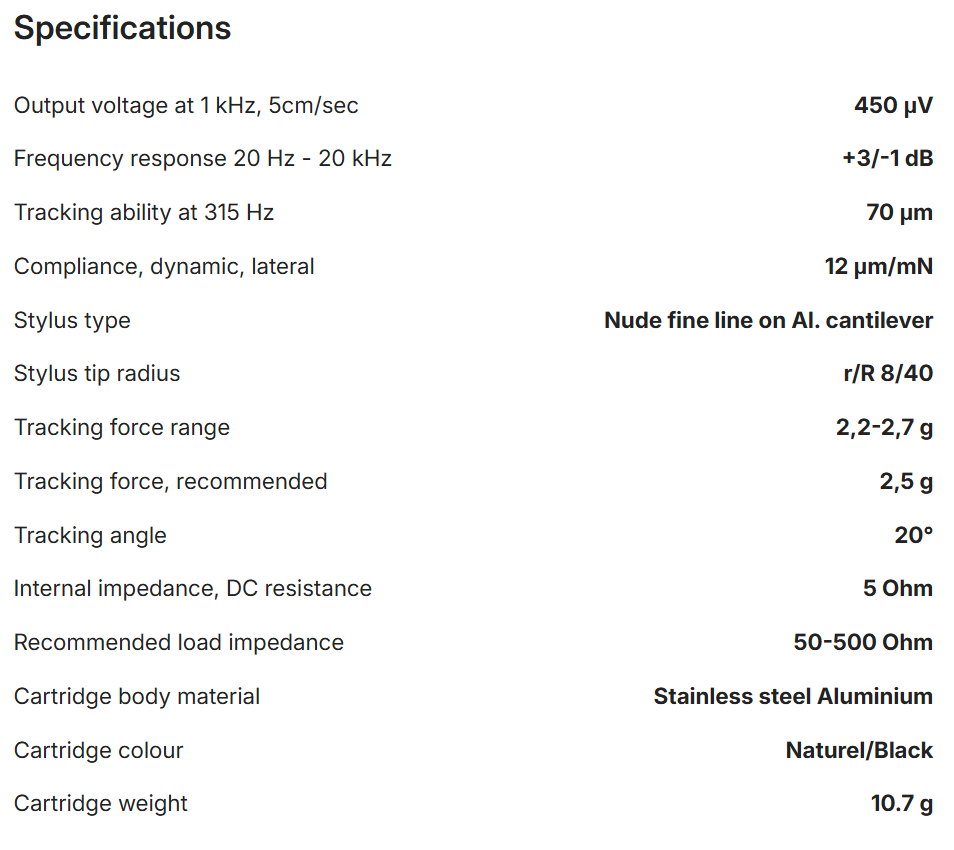Viewport: 954px width, 850px height.
Task: Select the Tracking ability at 315 Hz label
Action: pyautogui.click(x=144, y=213)
